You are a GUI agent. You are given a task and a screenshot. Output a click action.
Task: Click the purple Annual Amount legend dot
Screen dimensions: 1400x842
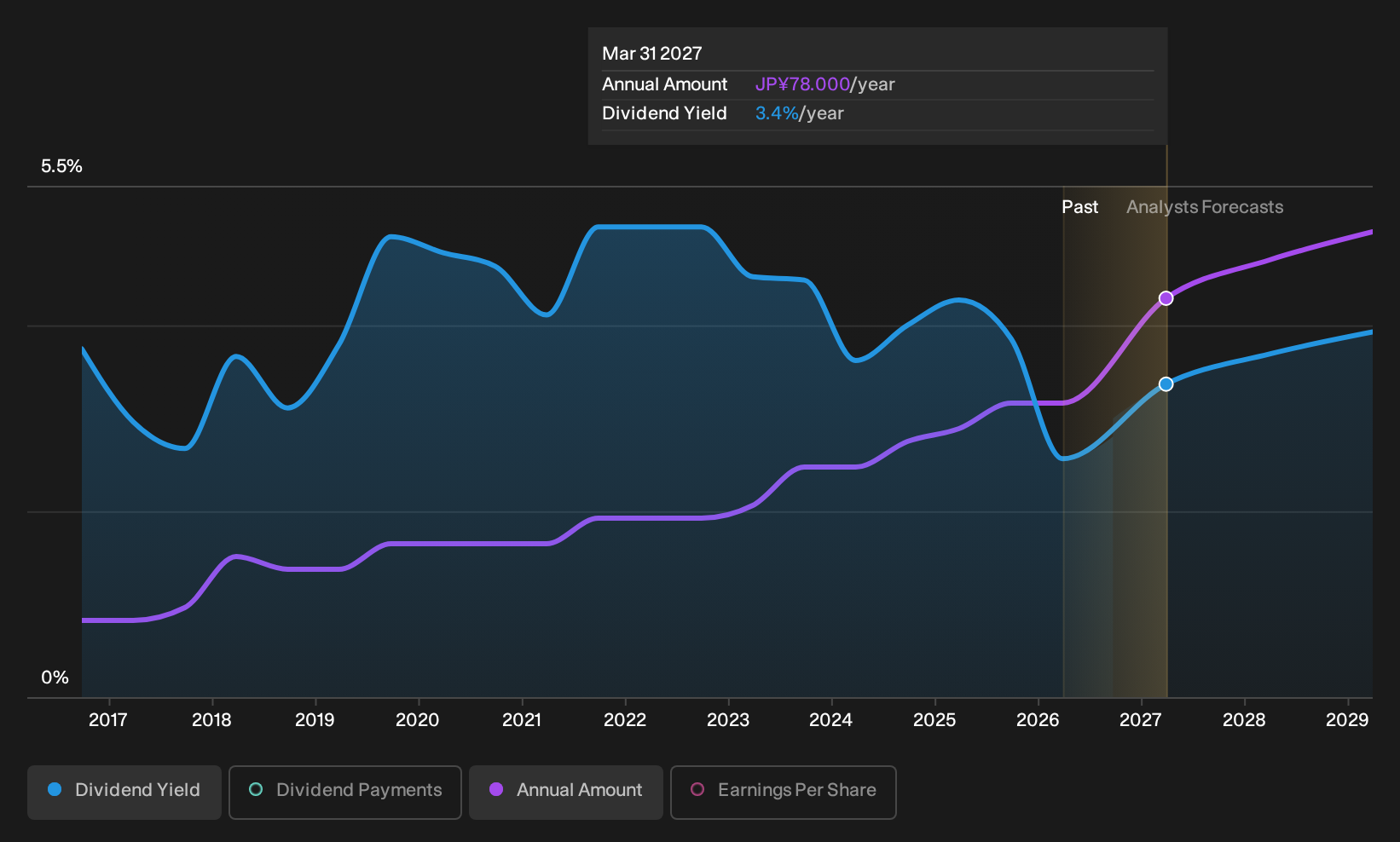tap(496, 789)
